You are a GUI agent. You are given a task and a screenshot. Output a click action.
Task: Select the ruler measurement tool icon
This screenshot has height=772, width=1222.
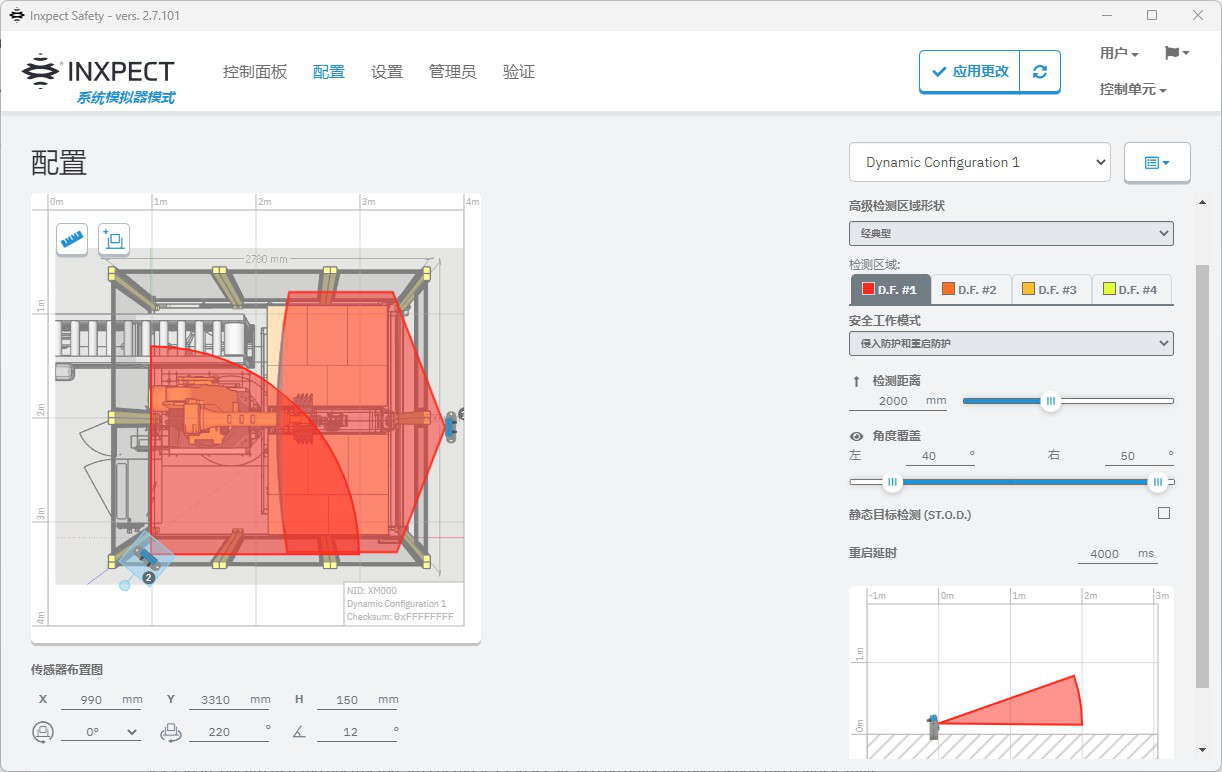[x=72, y=240]
